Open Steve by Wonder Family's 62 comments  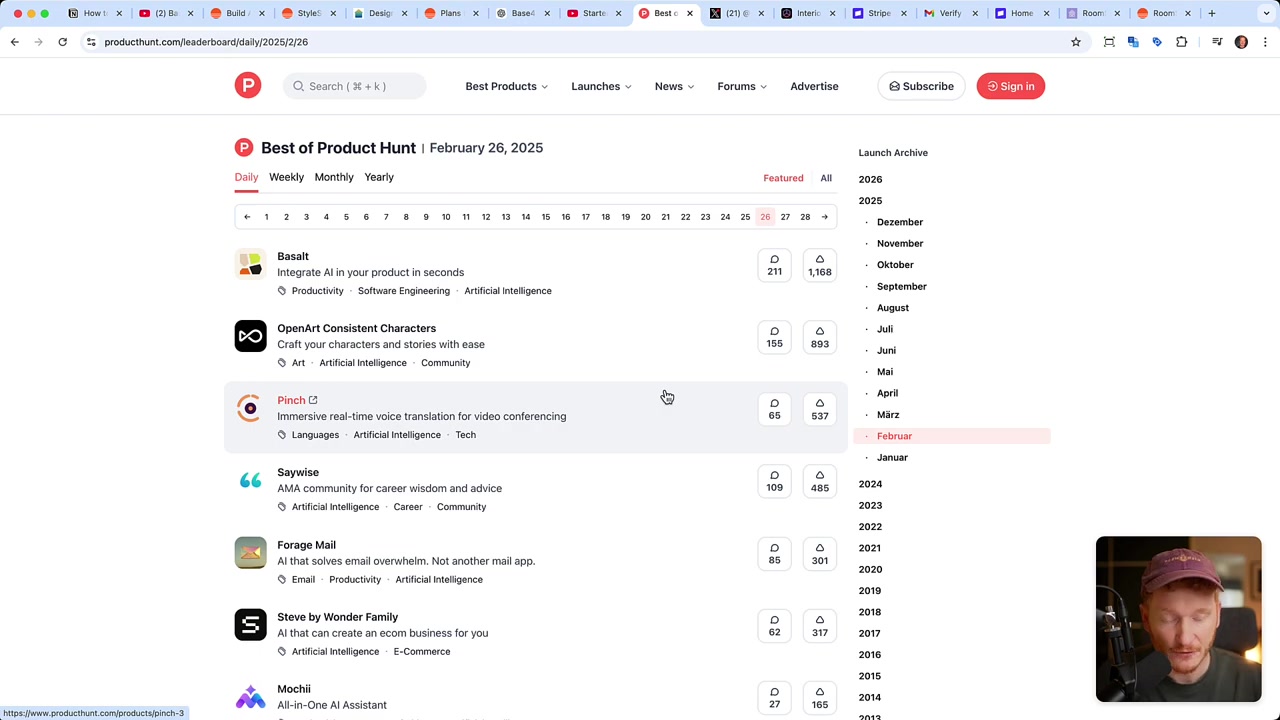(x=775, y=626)
